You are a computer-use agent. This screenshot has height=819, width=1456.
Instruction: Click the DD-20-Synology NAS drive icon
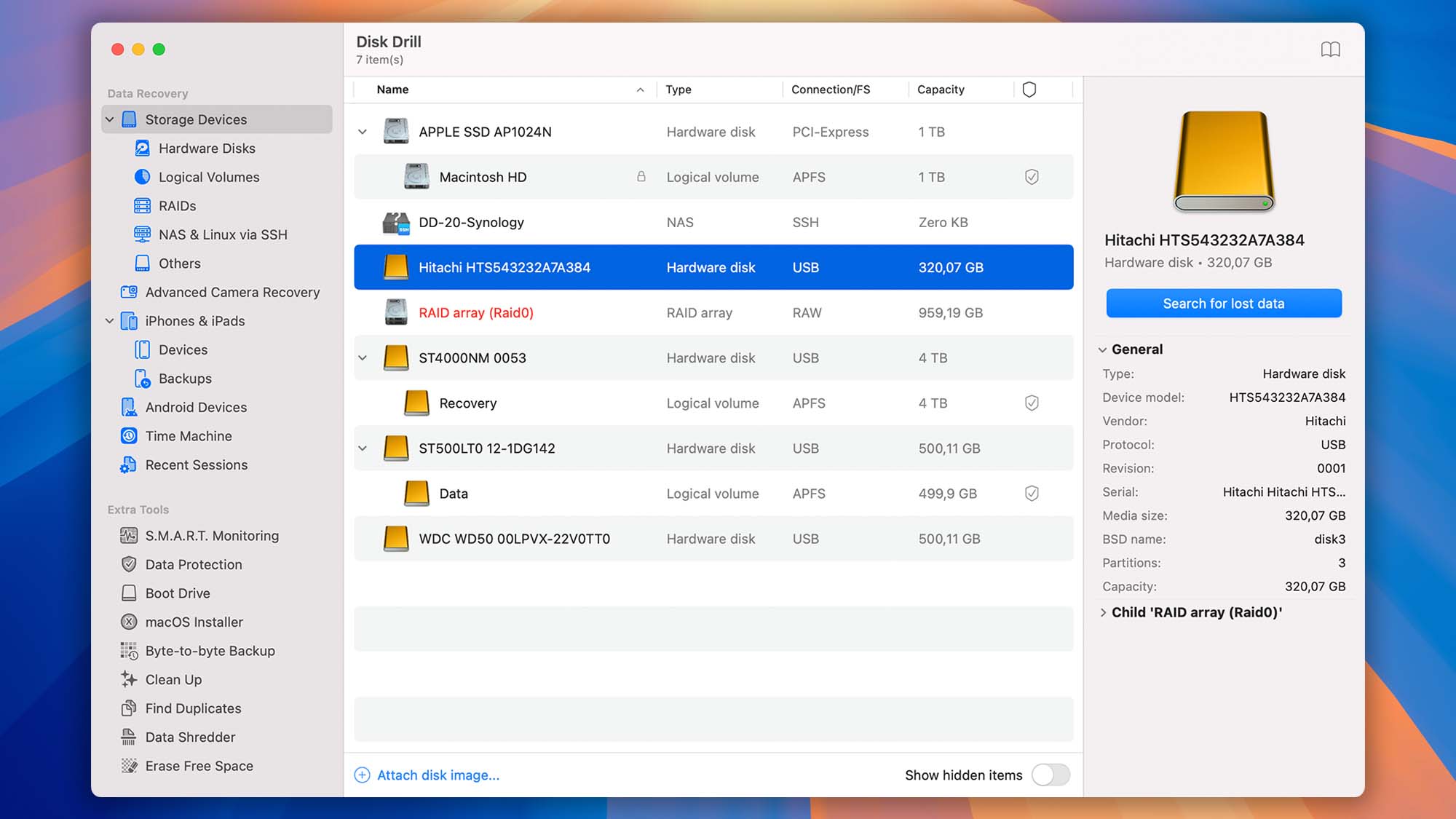(396, 223)
